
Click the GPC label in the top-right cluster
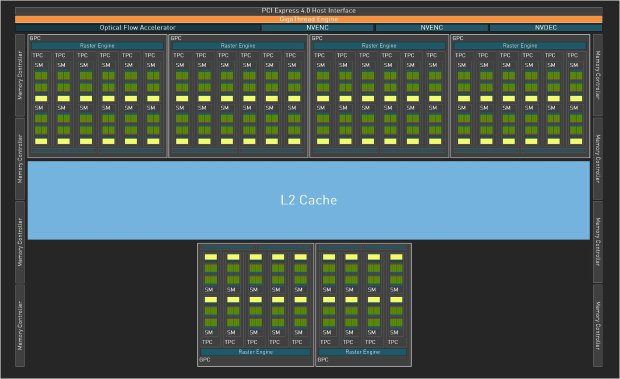point(457,38)
